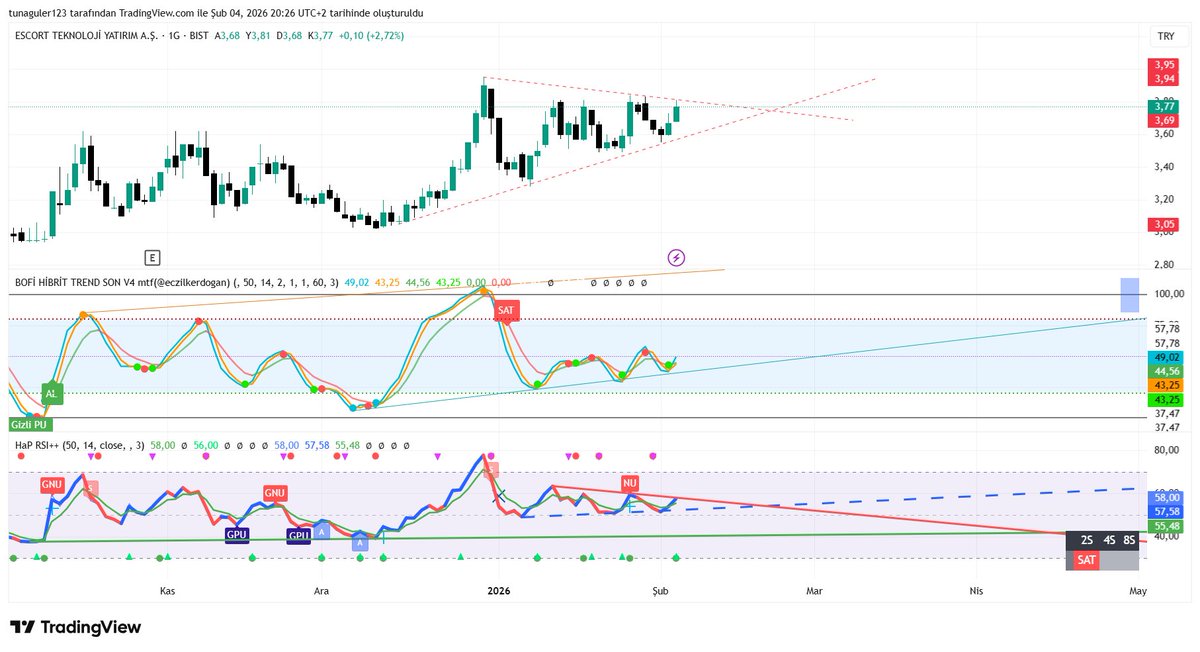Click the 8S cell in the signal table
The height and width of the screenshot is (652, 1200).
[x=1129, y=540]
